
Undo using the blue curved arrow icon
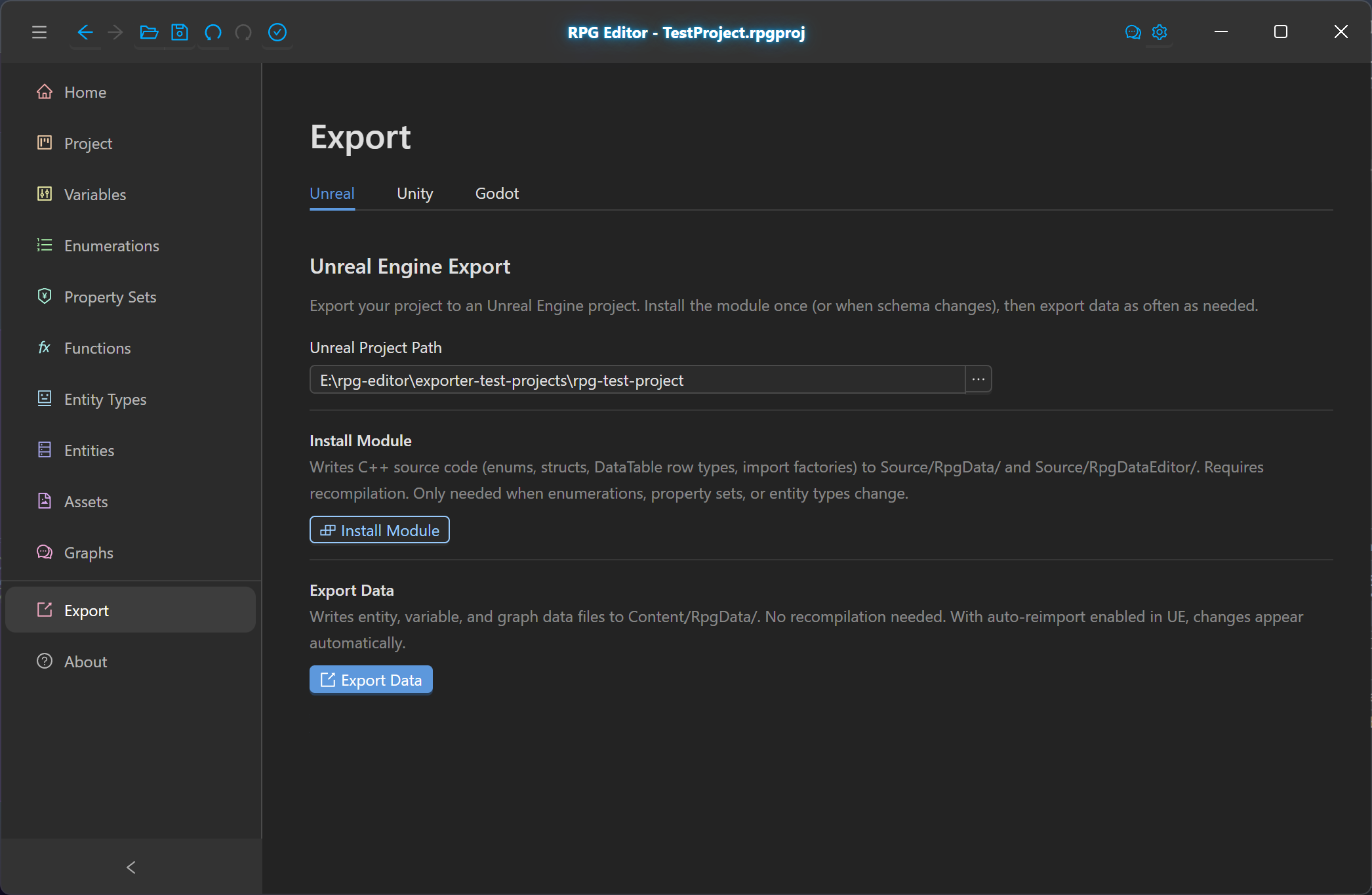(213, 32)
